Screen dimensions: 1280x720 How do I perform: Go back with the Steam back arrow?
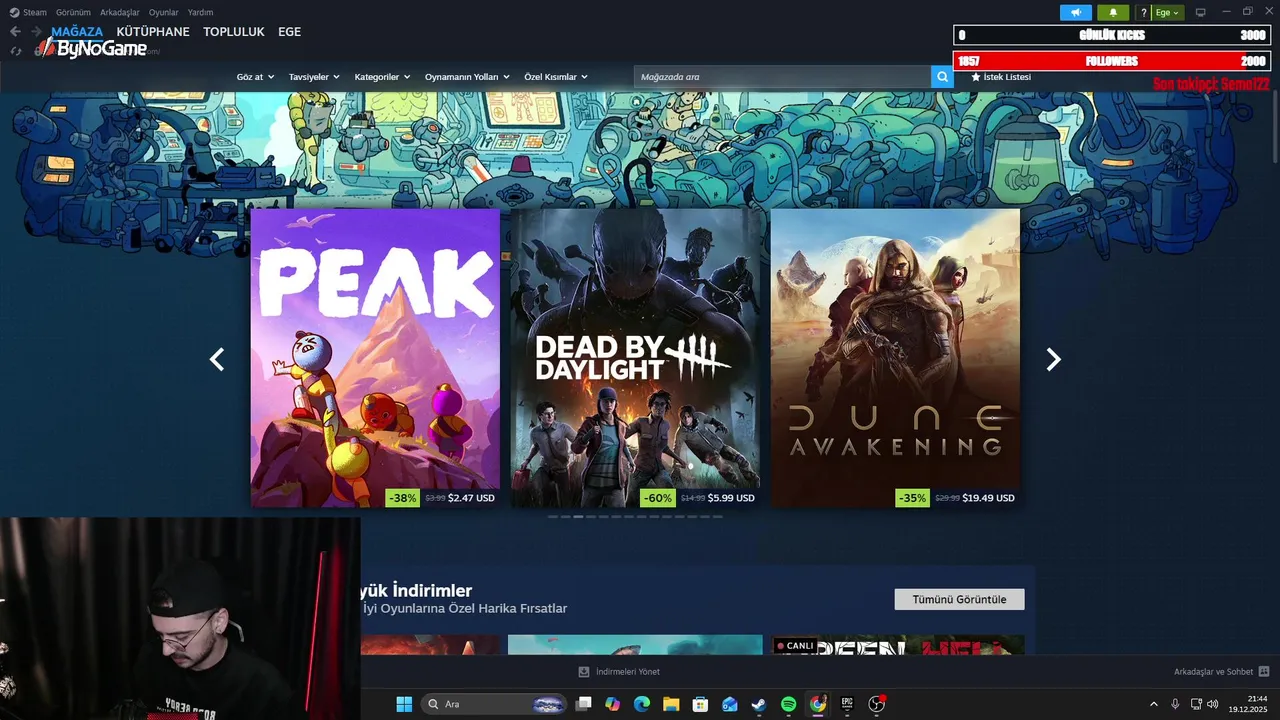15,32
